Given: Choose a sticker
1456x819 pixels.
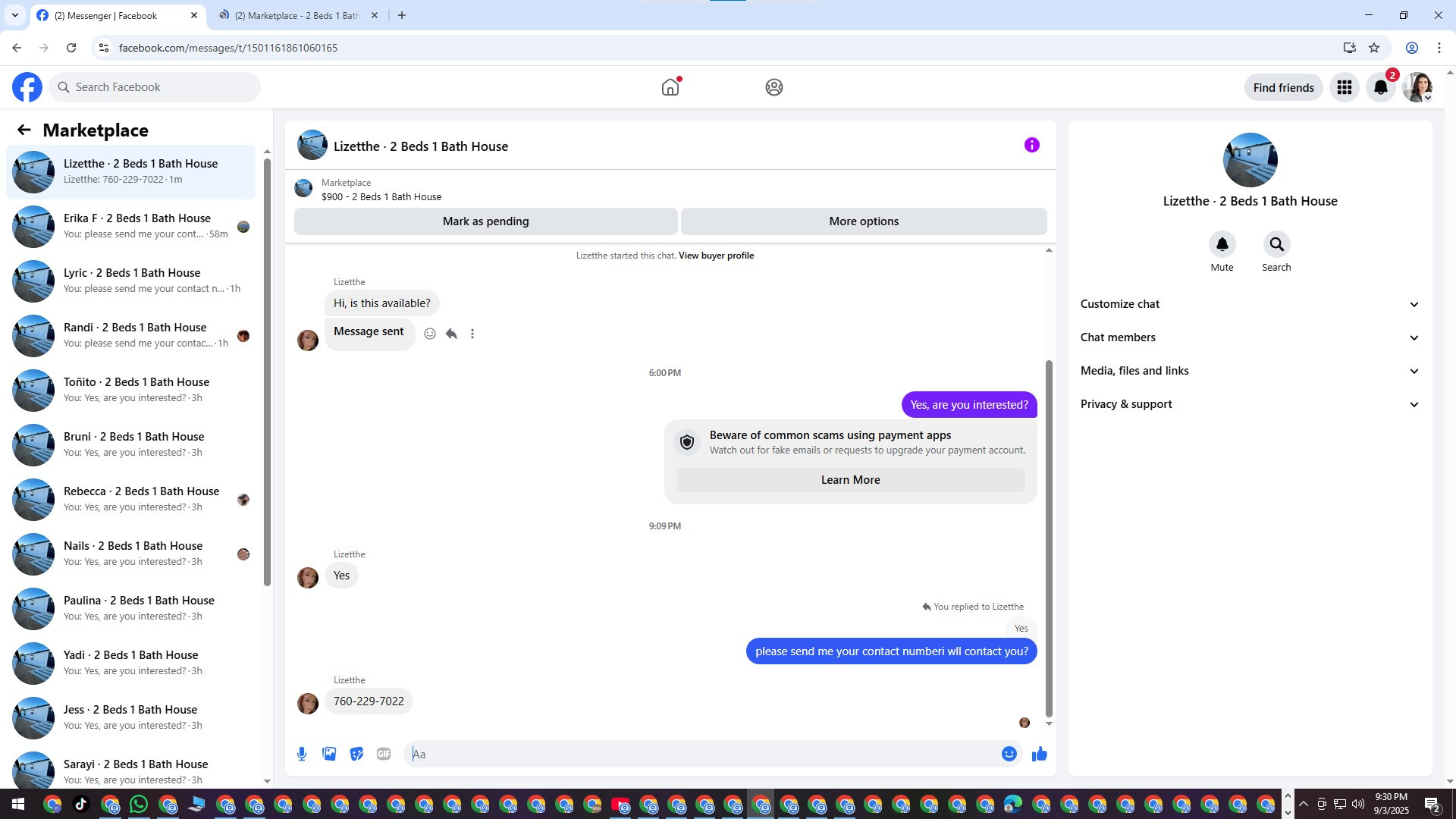Looking at the screenshot, I should [x=356, y=754].
